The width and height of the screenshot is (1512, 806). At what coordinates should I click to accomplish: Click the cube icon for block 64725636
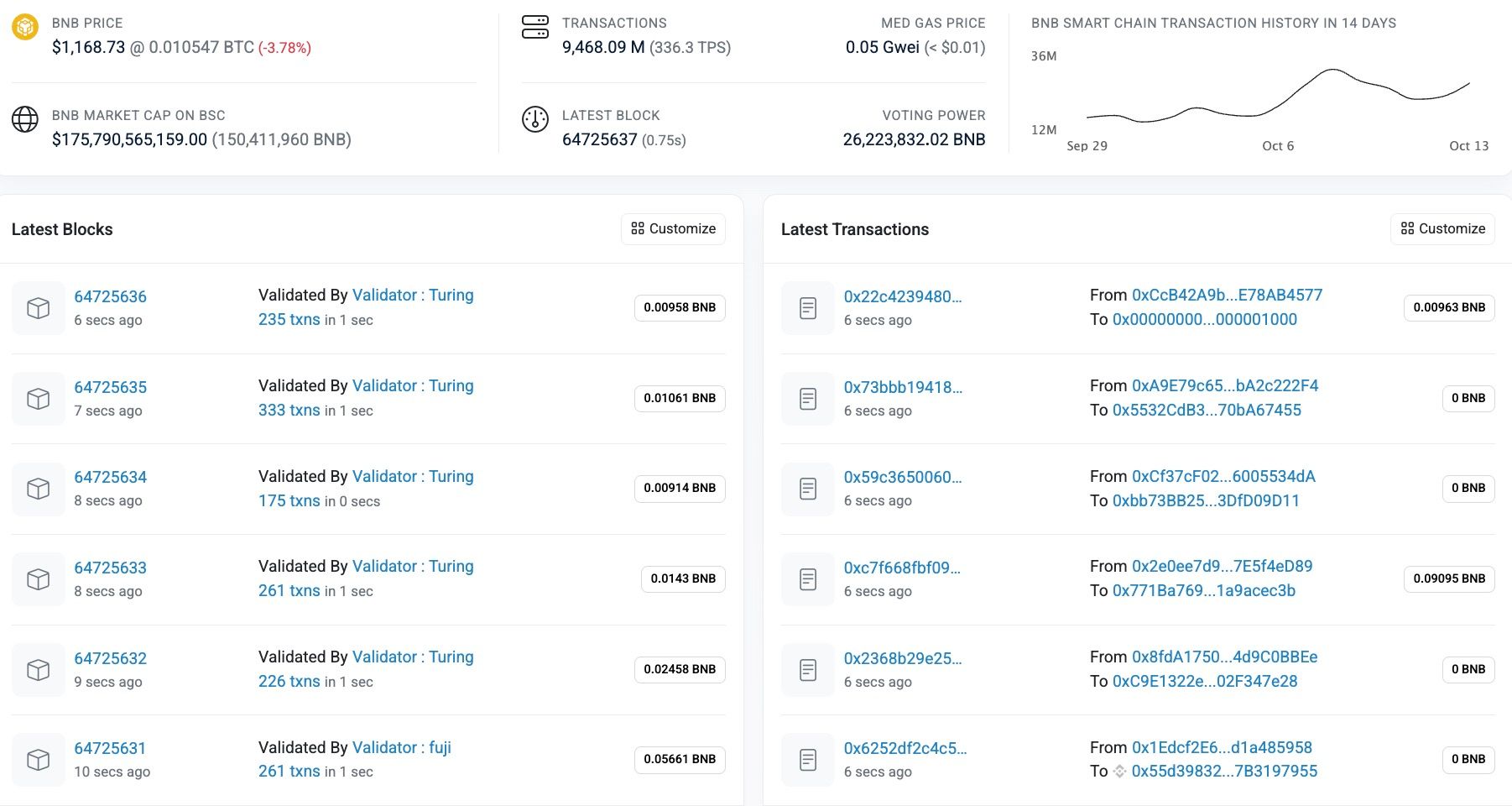[x=39, y=308]
